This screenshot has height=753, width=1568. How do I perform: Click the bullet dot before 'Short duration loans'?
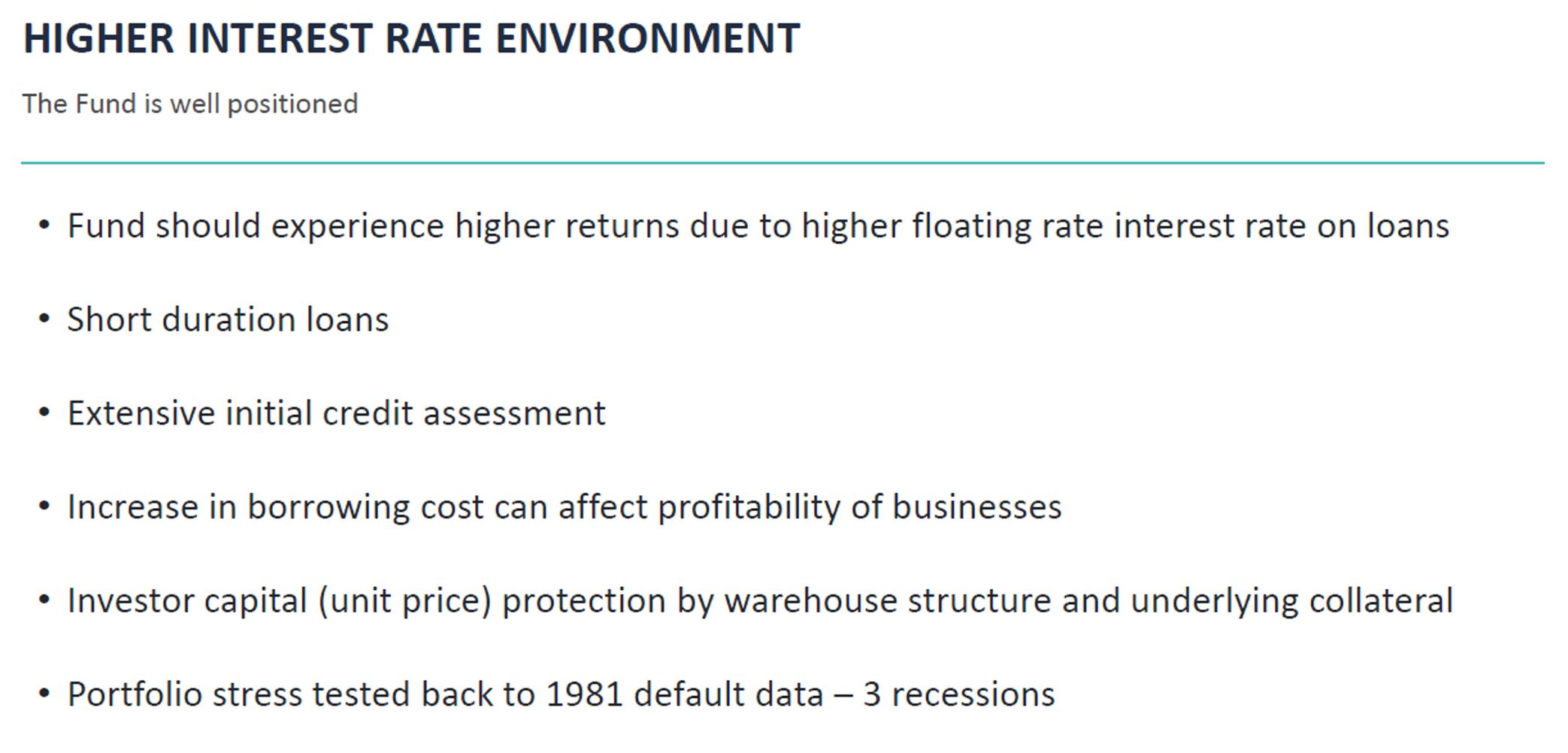(44, 319)
